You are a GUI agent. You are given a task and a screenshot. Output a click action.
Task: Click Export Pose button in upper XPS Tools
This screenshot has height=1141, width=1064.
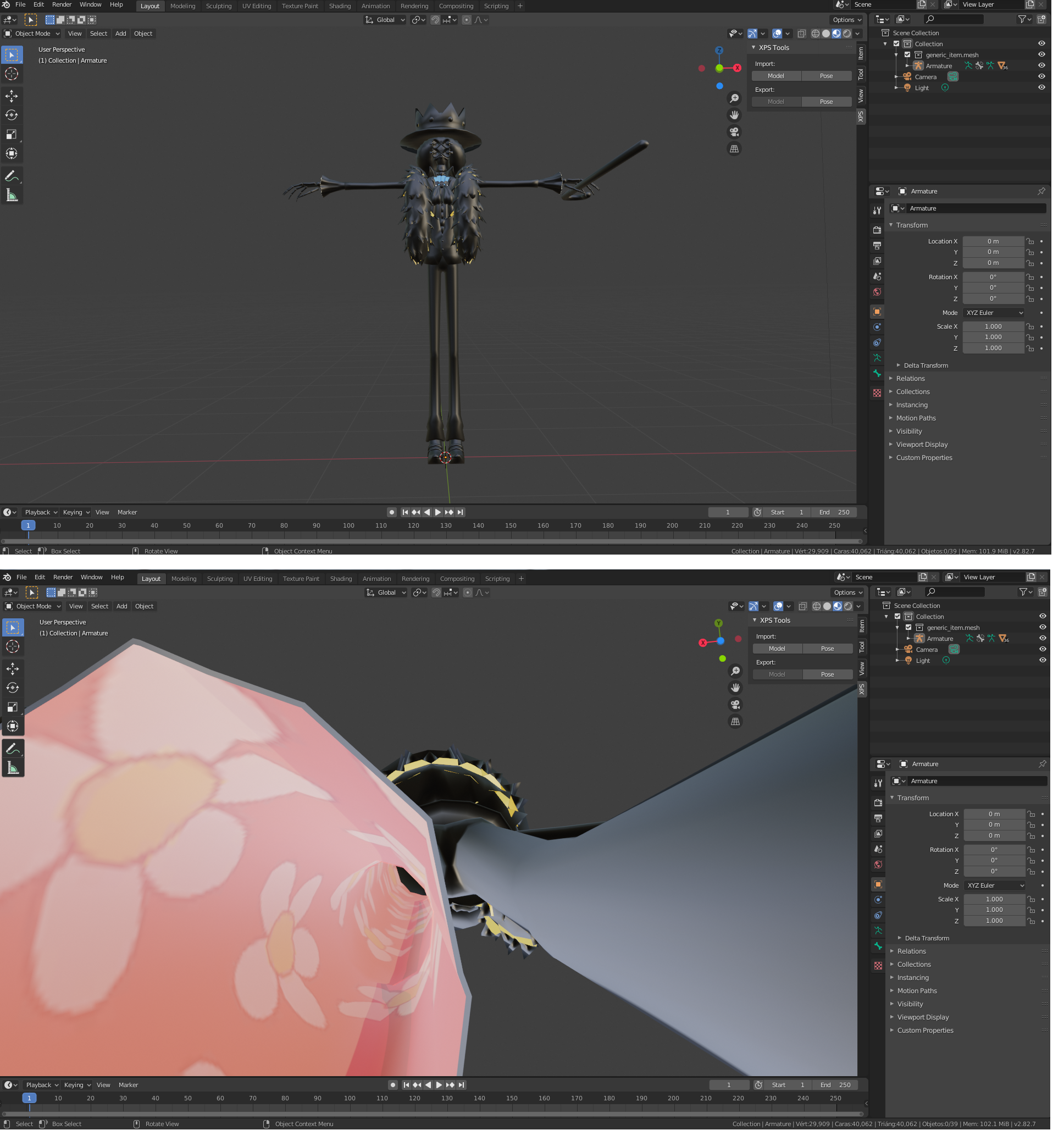pos(827,102)
